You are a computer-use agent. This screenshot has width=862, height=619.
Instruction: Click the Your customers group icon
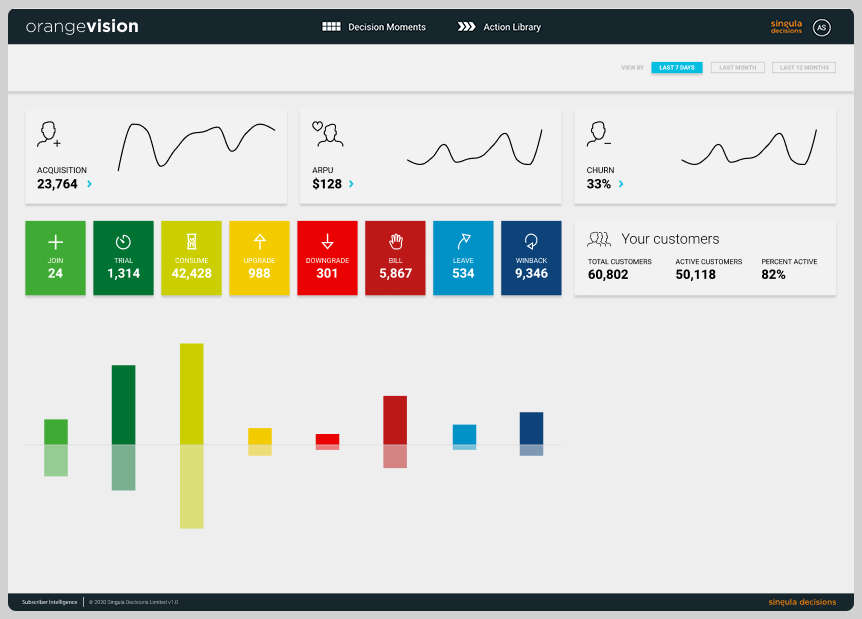(x=599, y=239)
